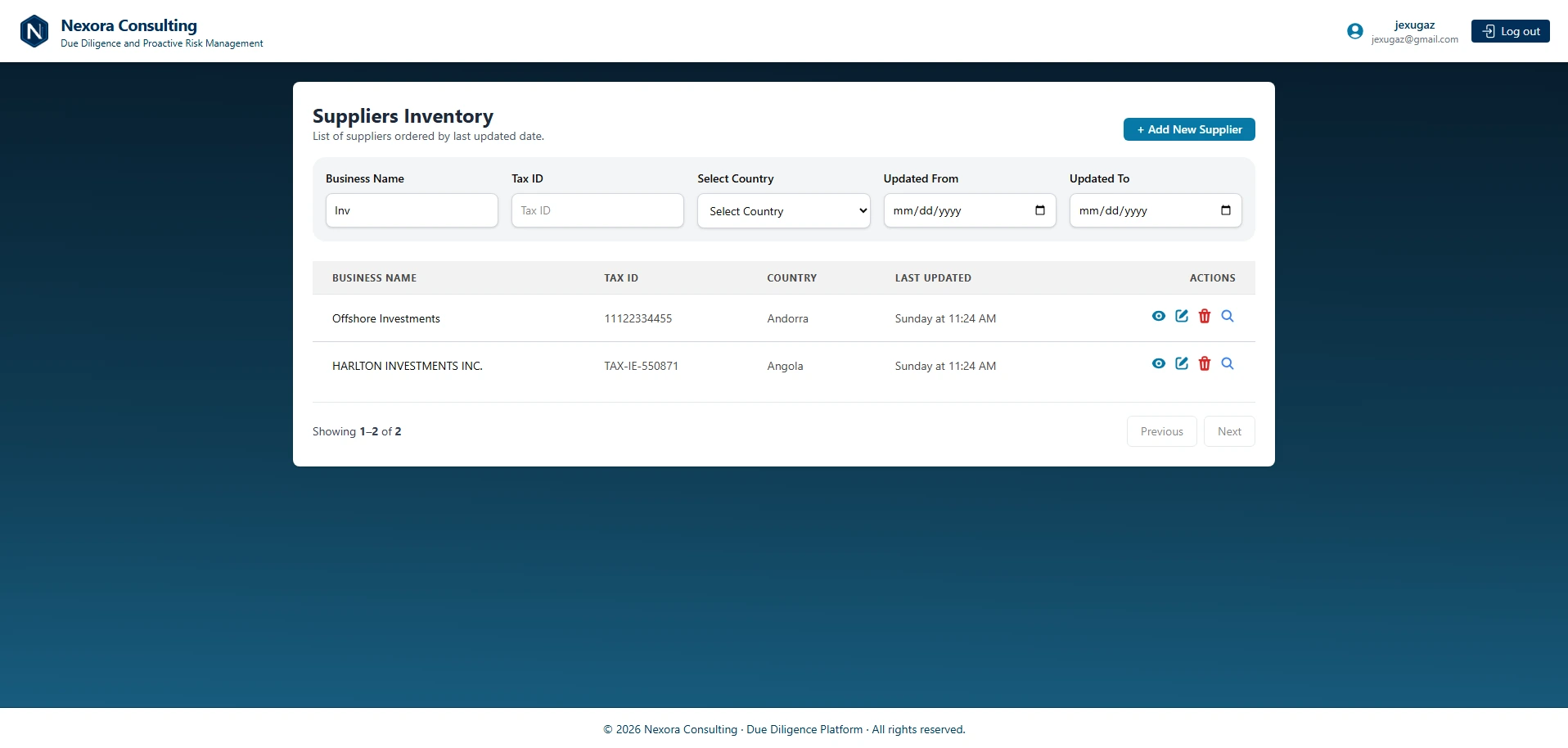Open Updated From calendar picker
1568x748 pixels.
[1040, 210]
